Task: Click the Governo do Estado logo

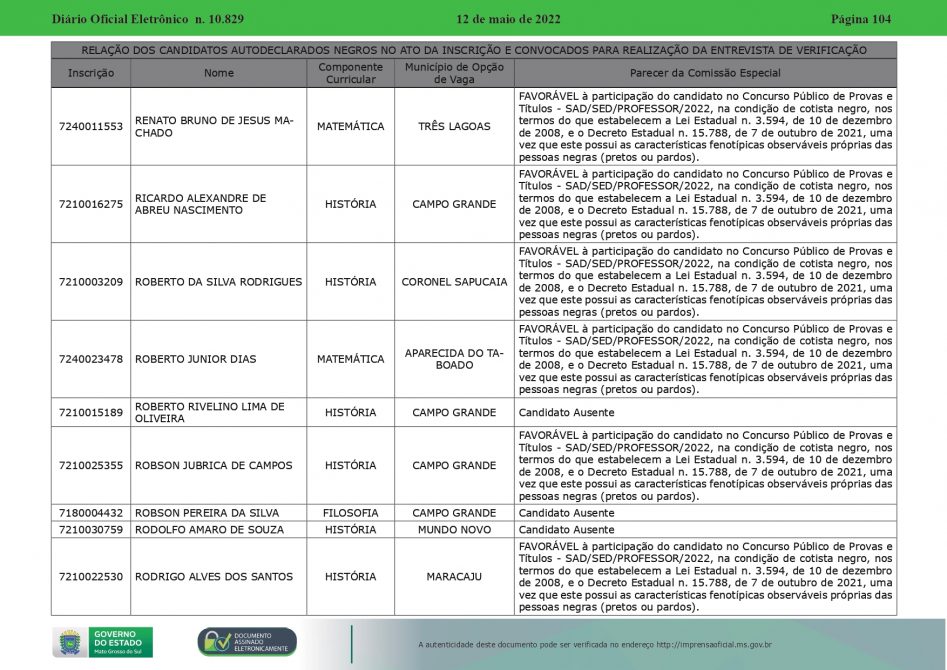Action: click(x=102, y=642)
